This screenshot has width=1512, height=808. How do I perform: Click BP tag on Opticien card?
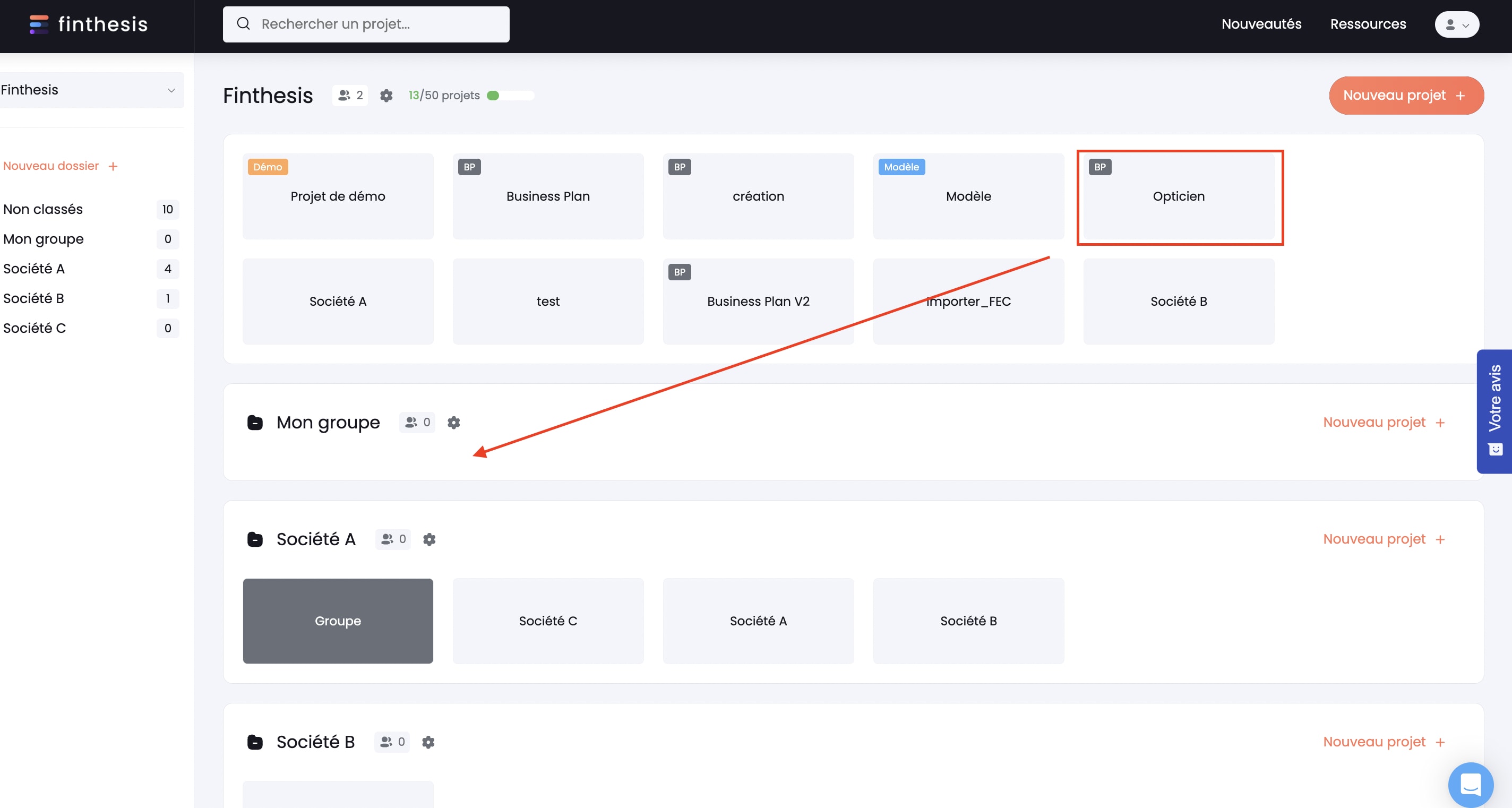point(1100,167)
